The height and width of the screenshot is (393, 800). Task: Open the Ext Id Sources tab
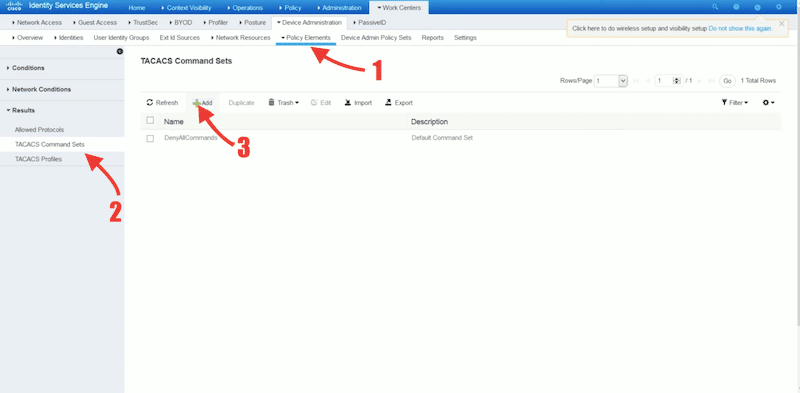point(179,38)
